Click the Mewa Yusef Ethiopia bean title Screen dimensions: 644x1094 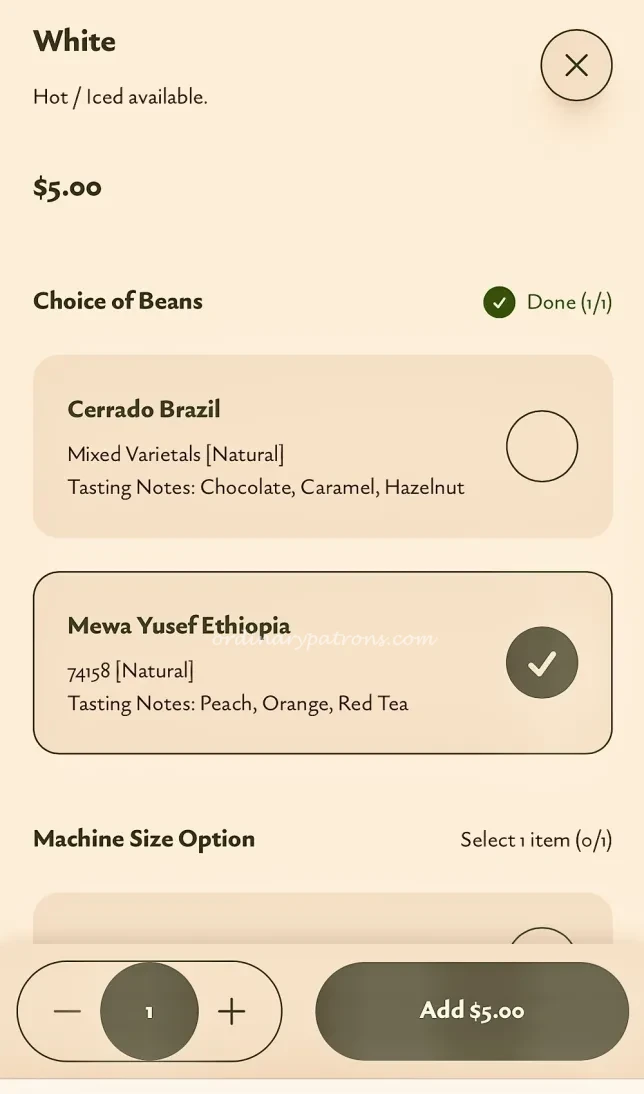click(x=179, y=626)
